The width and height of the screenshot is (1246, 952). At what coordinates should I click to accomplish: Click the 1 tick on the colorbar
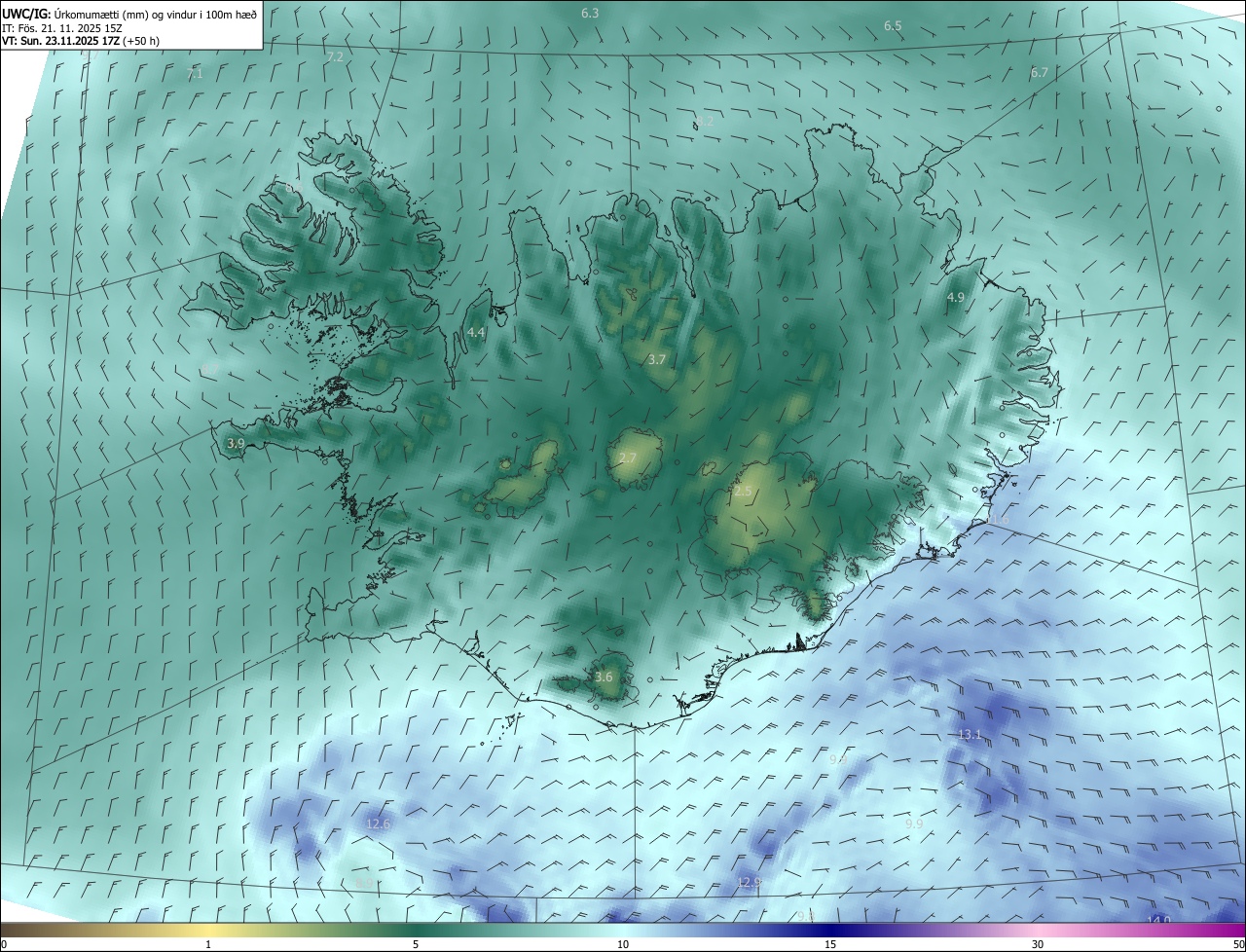(208, 944)
